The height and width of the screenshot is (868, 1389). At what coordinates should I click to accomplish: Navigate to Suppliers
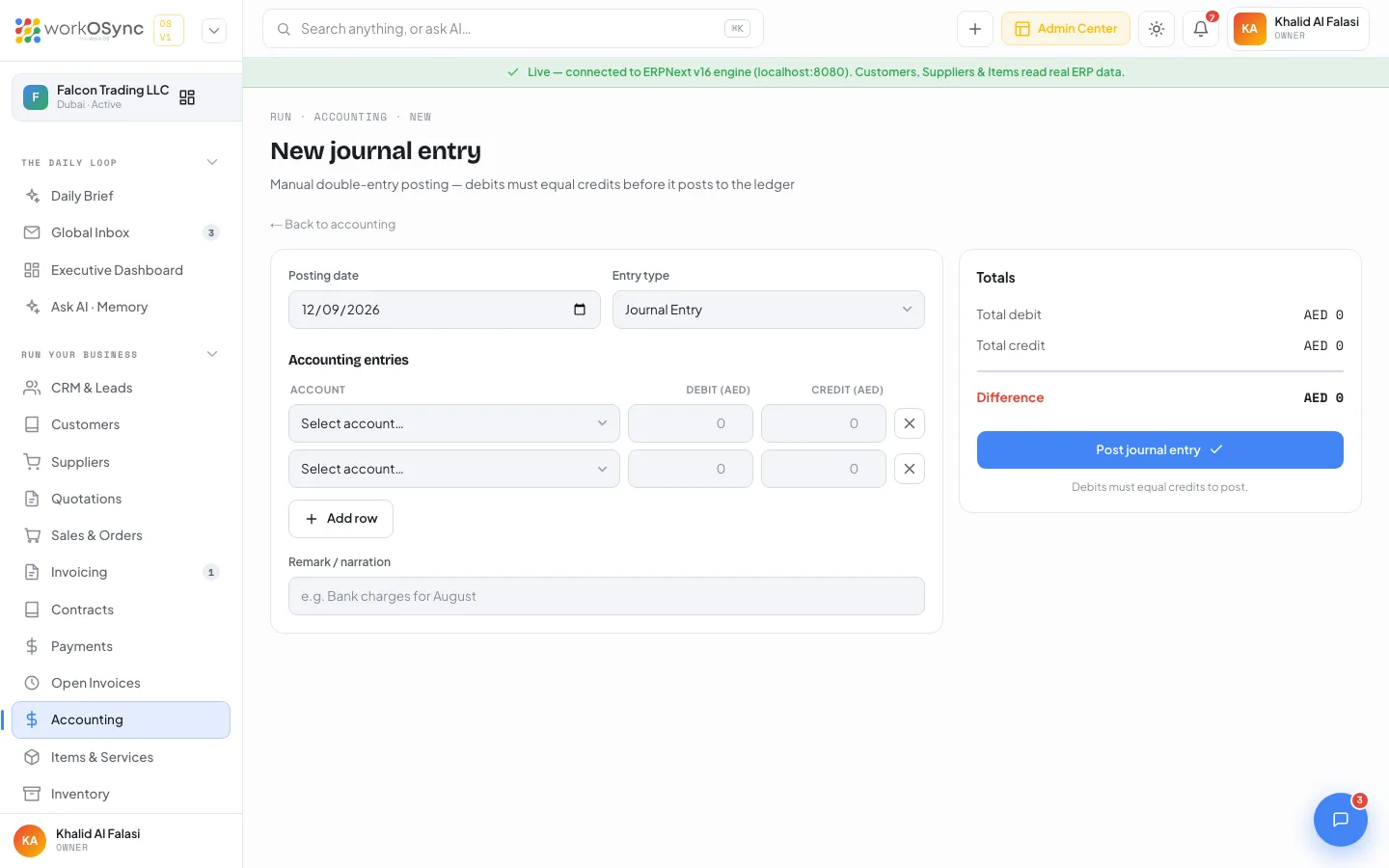[121, 462]
